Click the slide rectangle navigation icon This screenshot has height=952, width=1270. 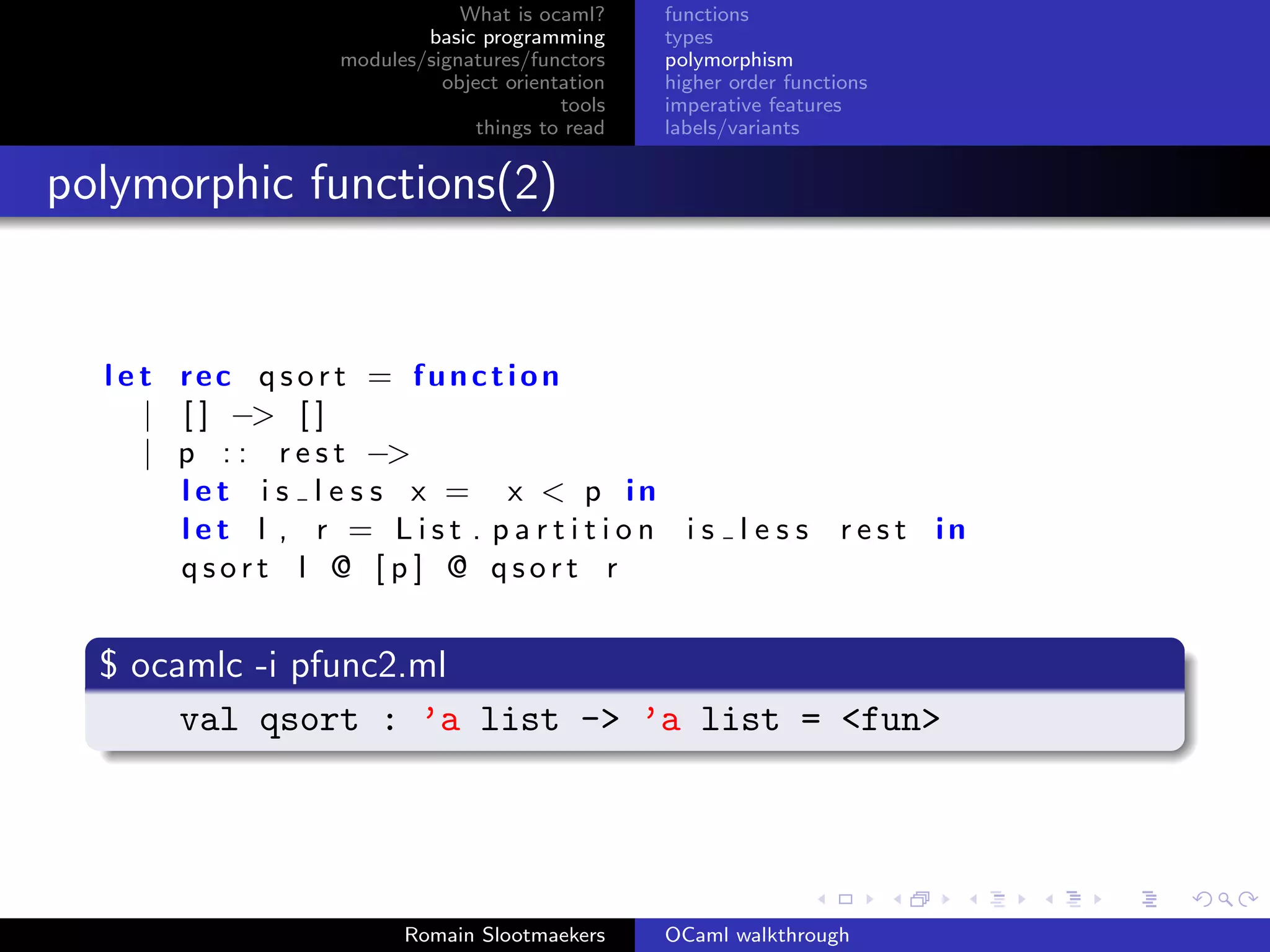845,899
